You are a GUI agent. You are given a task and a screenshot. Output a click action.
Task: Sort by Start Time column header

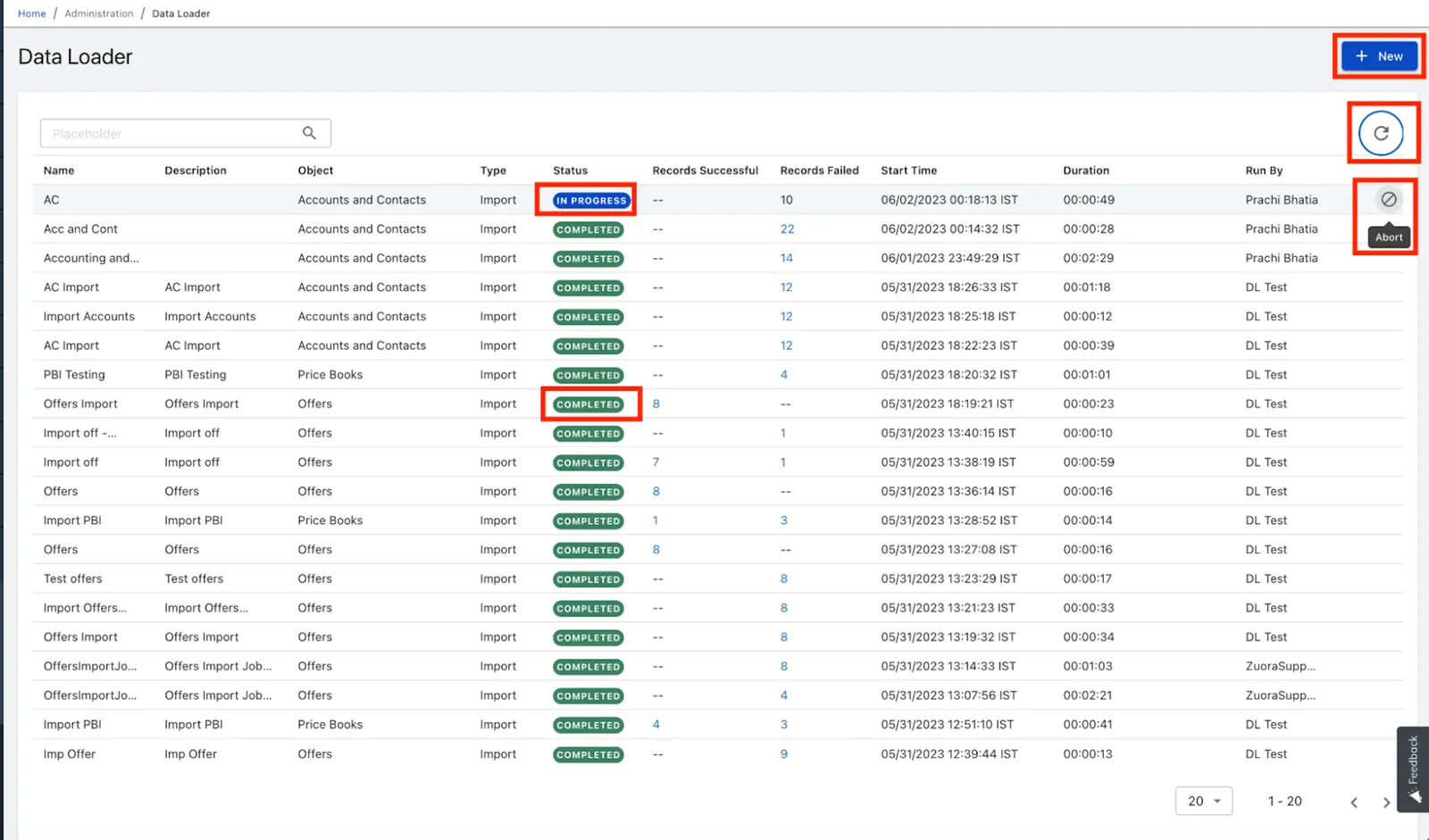coord(909,170)
